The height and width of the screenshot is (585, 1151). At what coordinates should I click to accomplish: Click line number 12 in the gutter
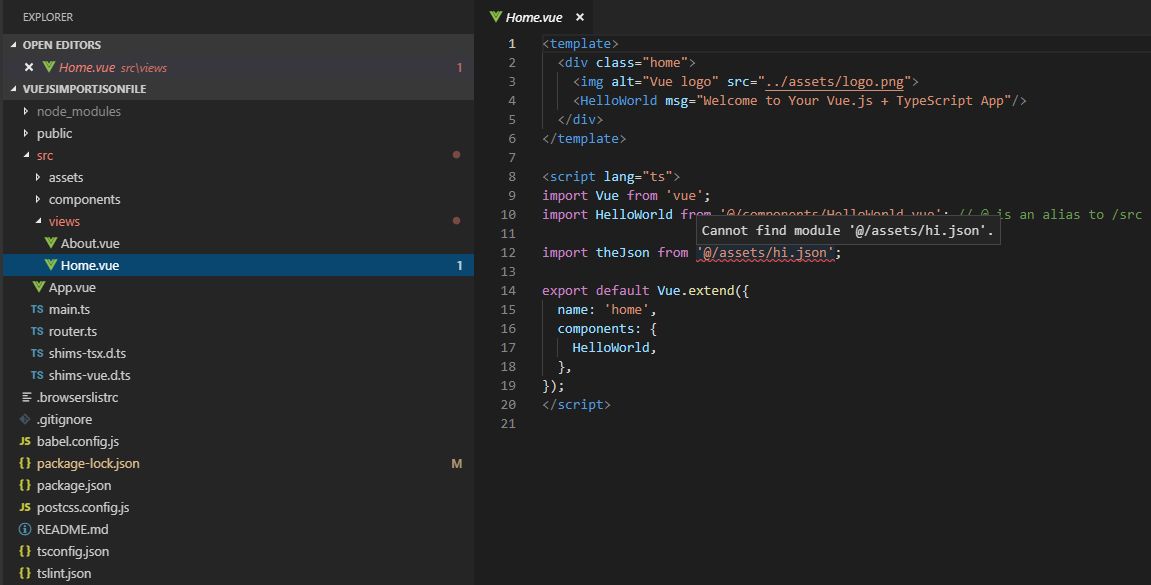click(x=508, y=252)
